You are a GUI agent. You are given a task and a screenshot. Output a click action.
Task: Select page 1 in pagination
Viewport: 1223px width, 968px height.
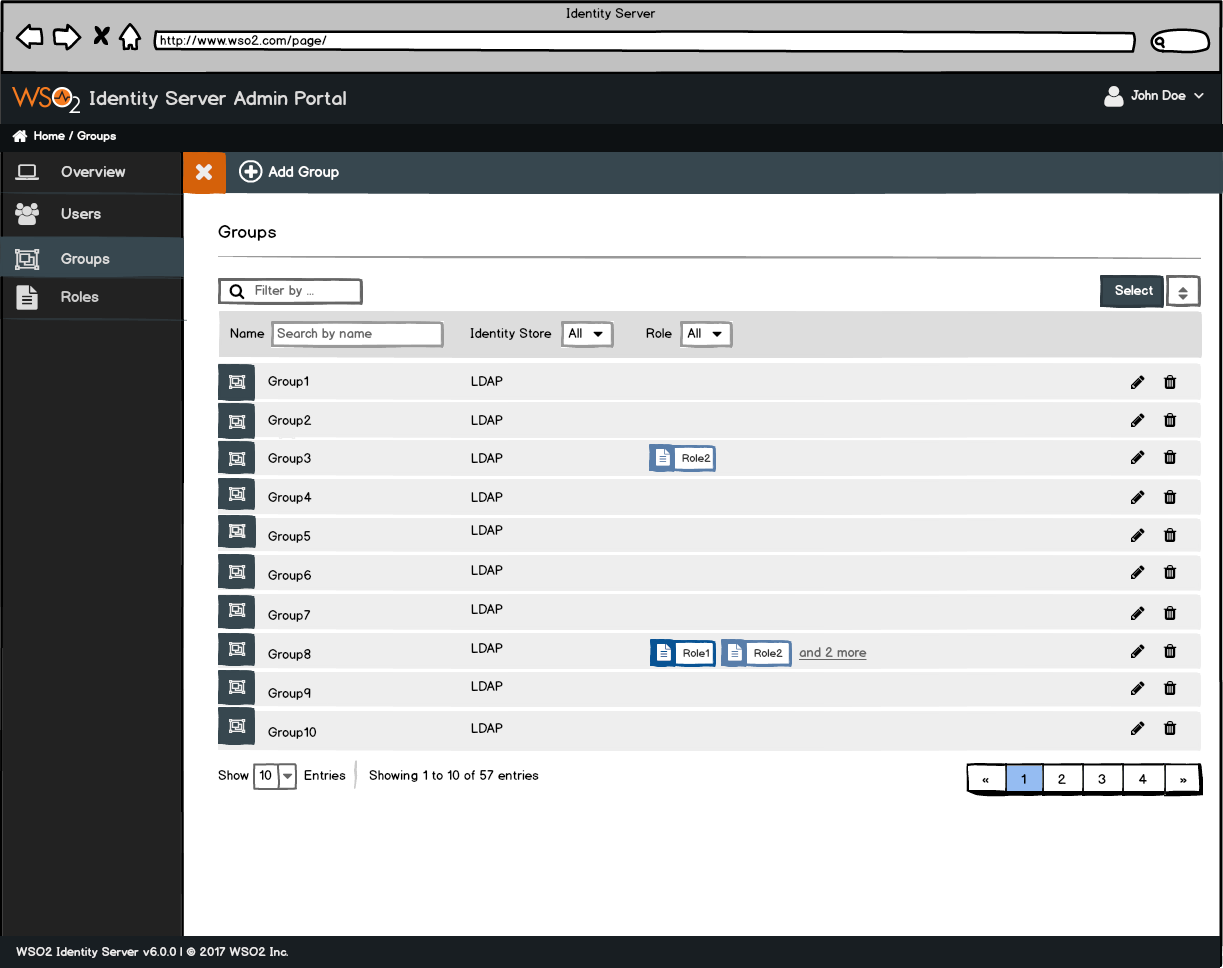point(1024,779)
